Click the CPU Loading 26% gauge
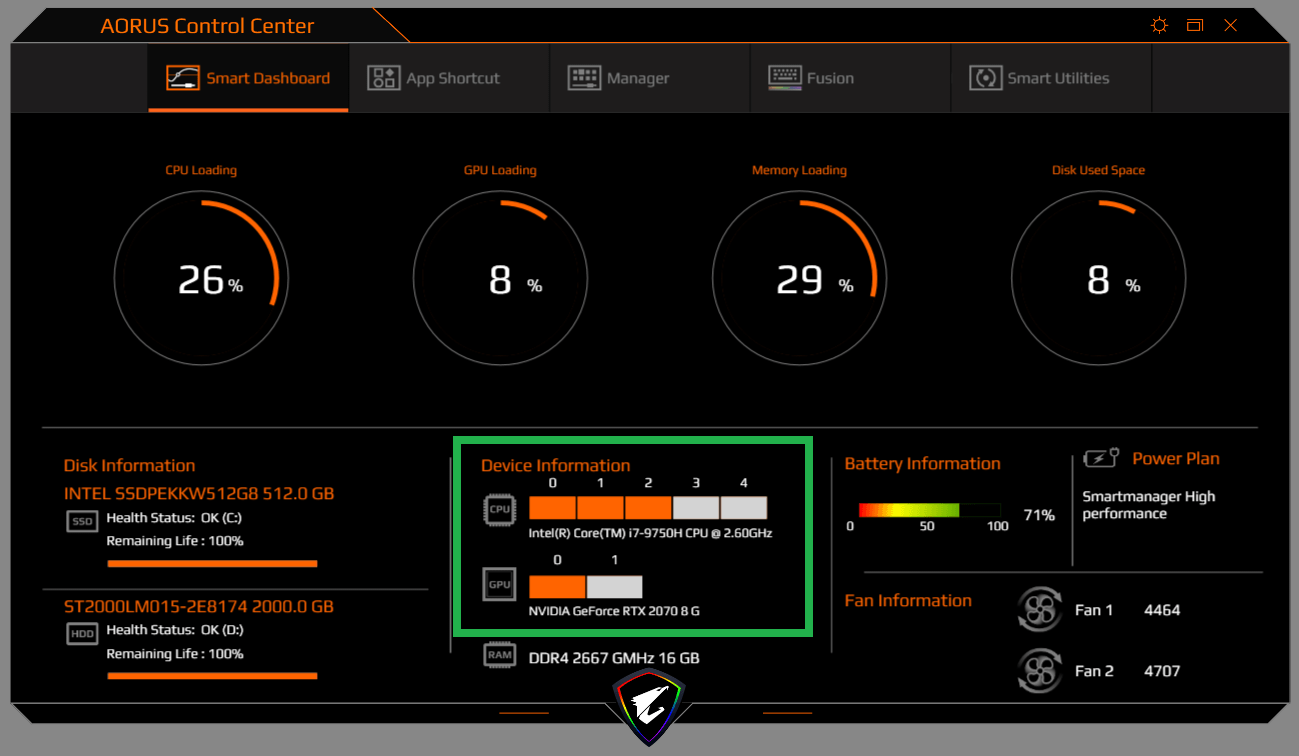Screen dimensions: 1299x756 click(x=201, y=279)
